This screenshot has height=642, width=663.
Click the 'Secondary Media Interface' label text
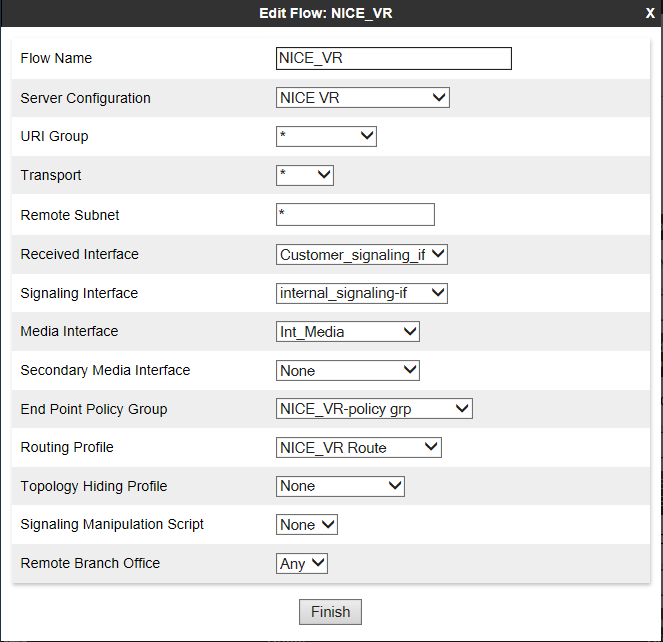point(105,370)
